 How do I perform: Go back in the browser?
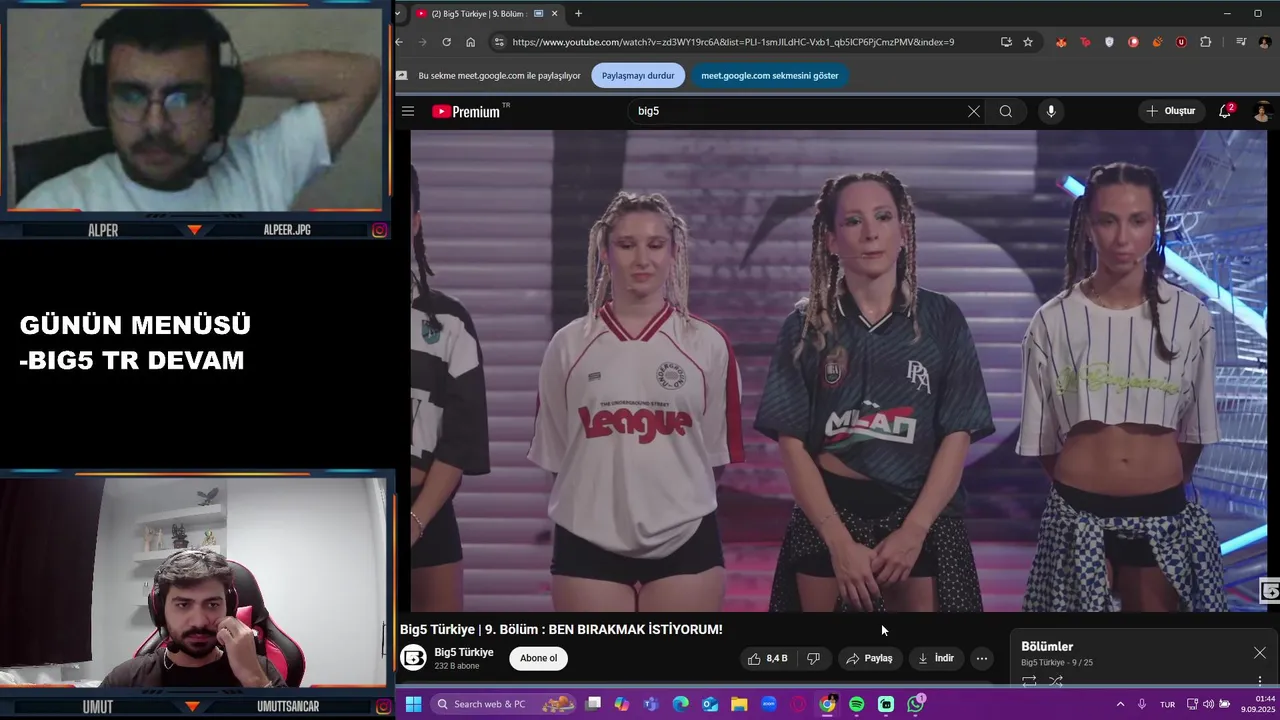399,42
